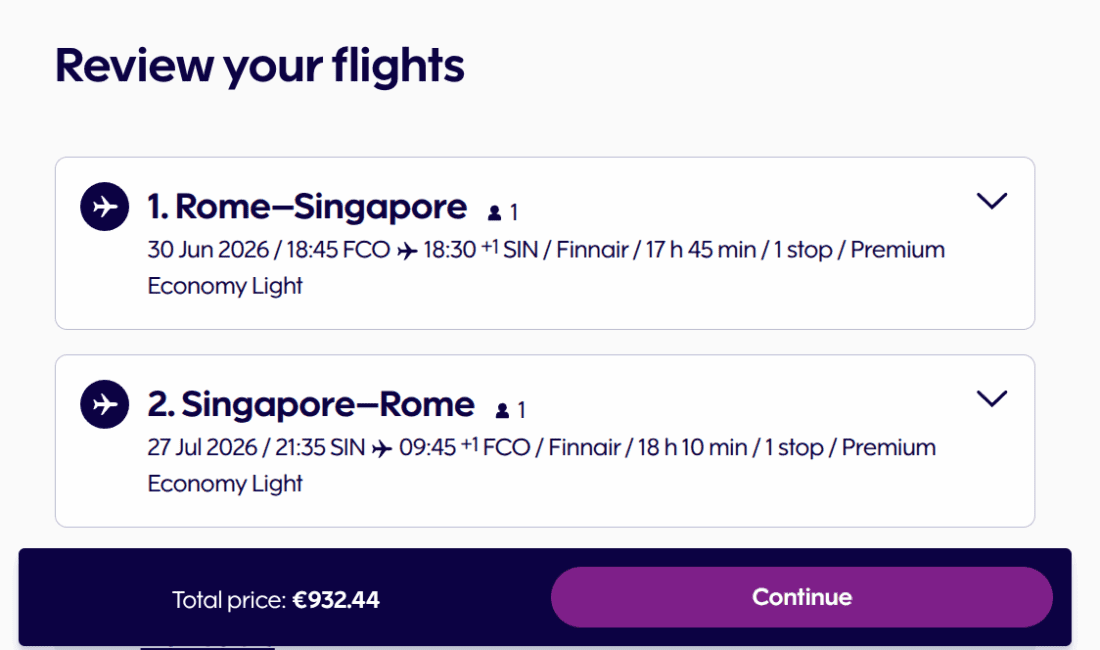1100x650 pixels.
Task: Click the +1 day indicator before FCO arrival
Action: (469, 443)
